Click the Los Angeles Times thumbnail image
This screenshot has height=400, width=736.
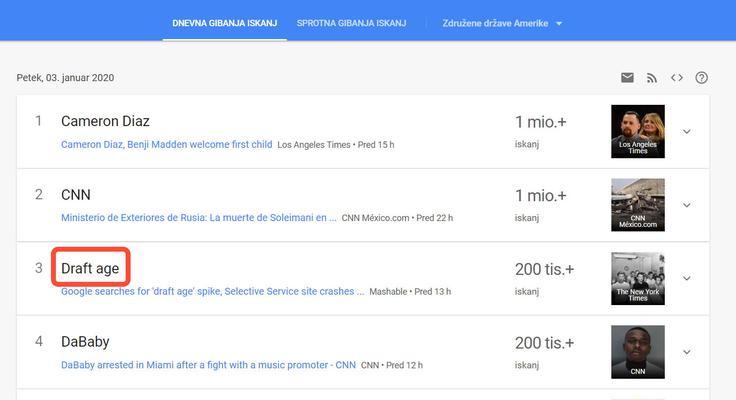pos(637,131)
